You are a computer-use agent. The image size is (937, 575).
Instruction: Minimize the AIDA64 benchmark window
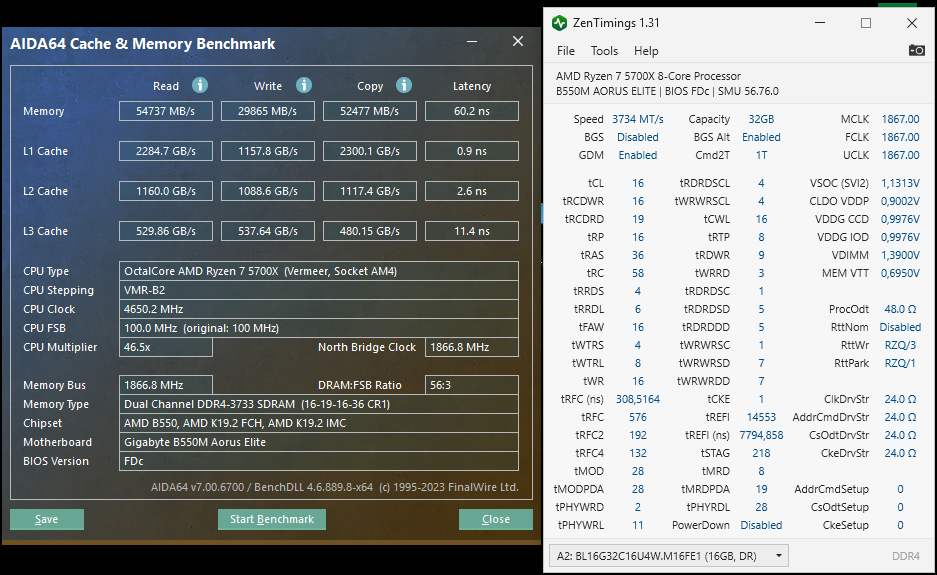472,41
